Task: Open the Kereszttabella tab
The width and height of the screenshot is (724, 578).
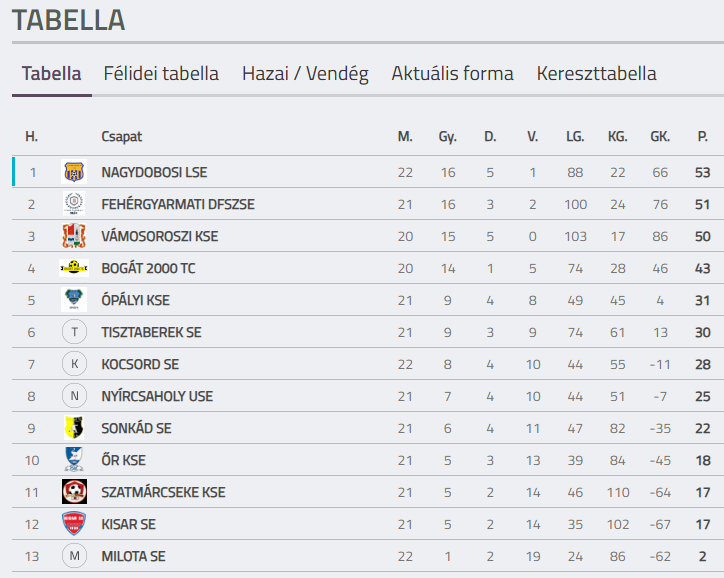Action: tap(597, 73)
